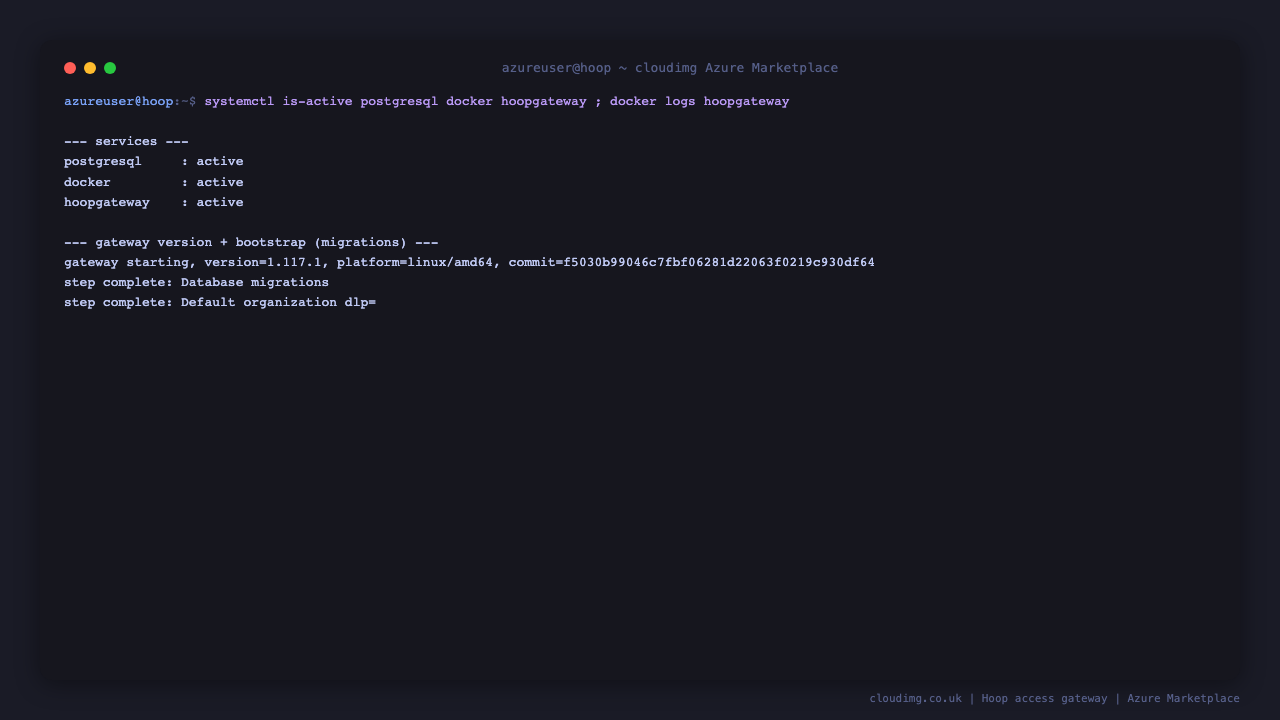The image size is (1280, 720).
Task: Click the 'docker logs hoopgateway' command text
Action: 700,102
